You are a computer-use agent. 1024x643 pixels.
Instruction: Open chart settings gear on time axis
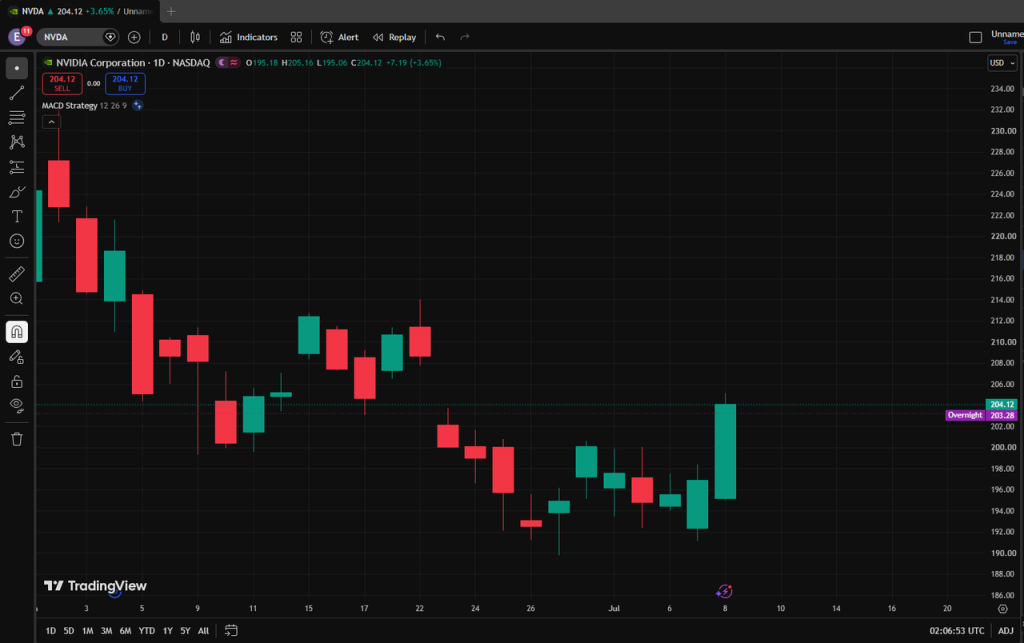(x=1003, y=608)
